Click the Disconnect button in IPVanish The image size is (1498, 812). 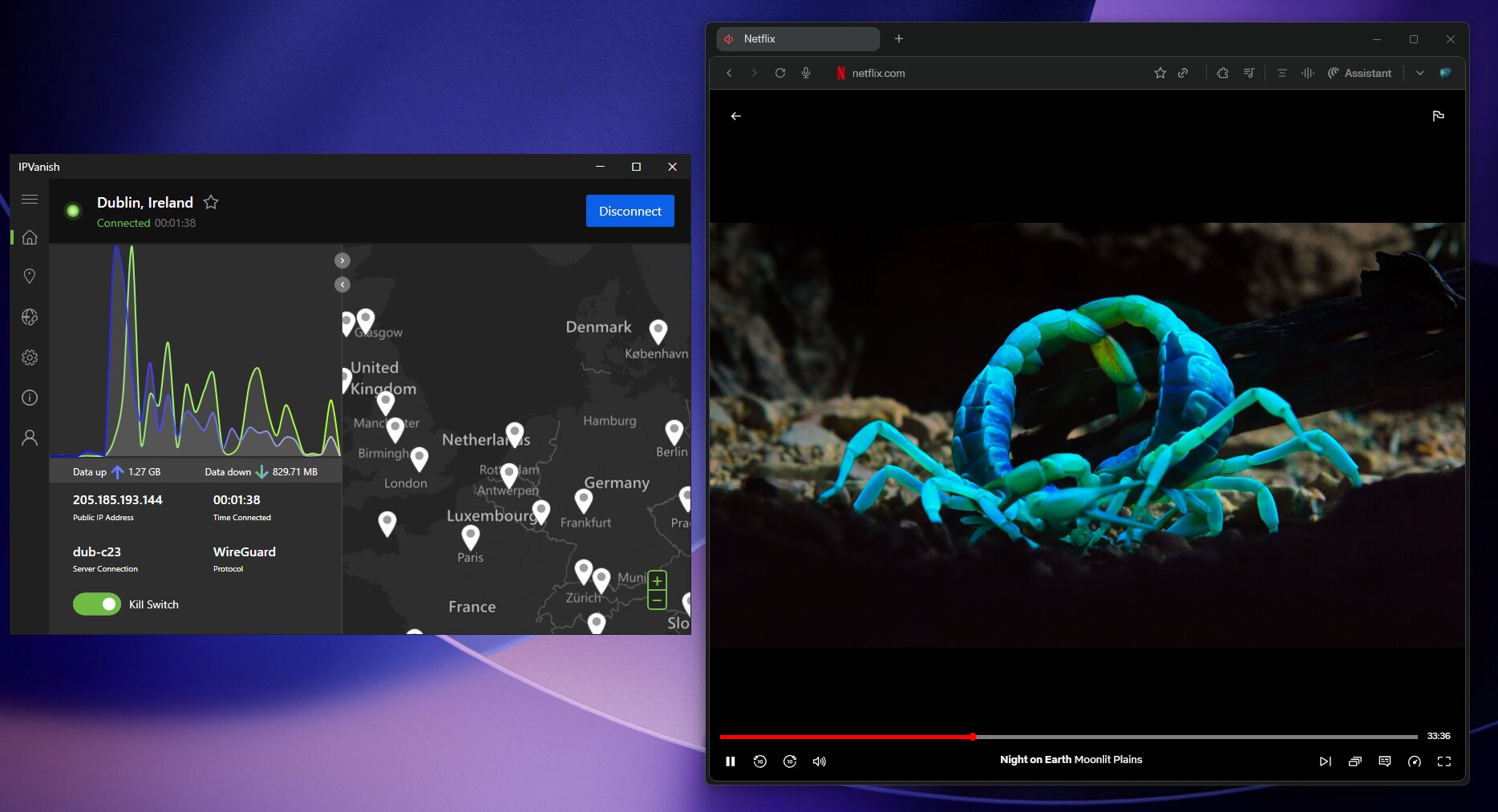[630, 211]
